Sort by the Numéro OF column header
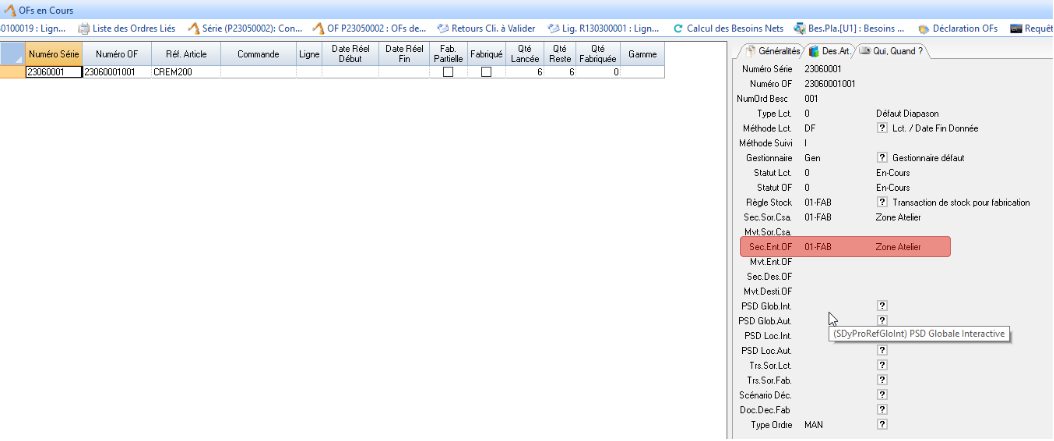 115,54
